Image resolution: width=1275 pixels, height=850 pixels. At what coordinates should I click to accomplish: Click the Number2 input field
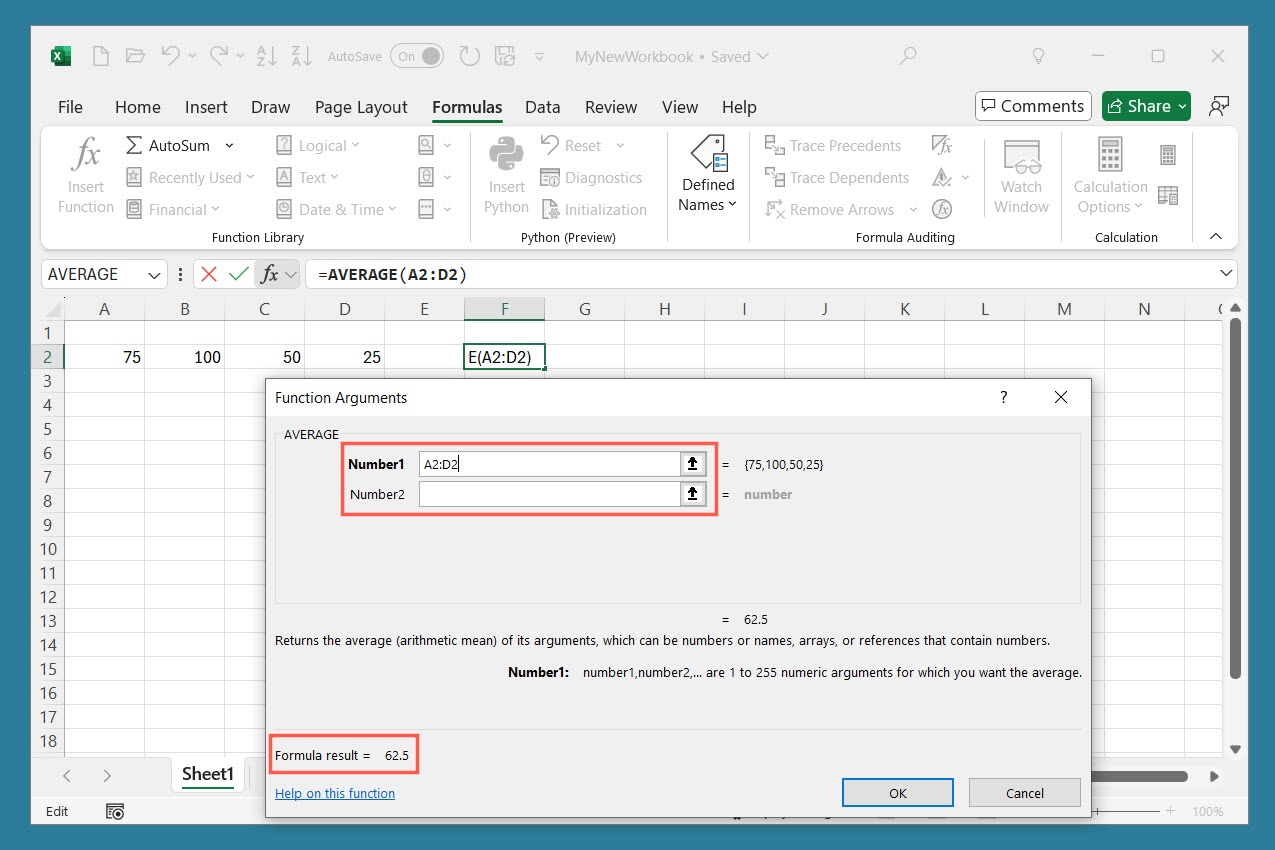(549, 494)
